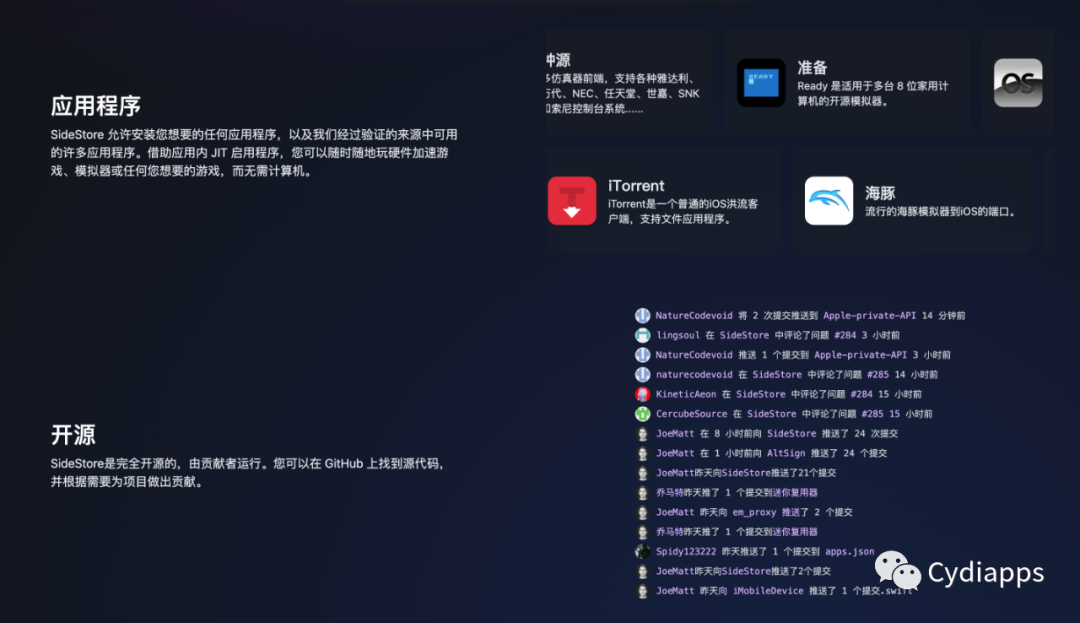Image resolution: width=1080 pixels, height=623 pixels.
Task: Click JoeMatt avatar on the 8 小时前 SideStore row
Action: point(643,434)
